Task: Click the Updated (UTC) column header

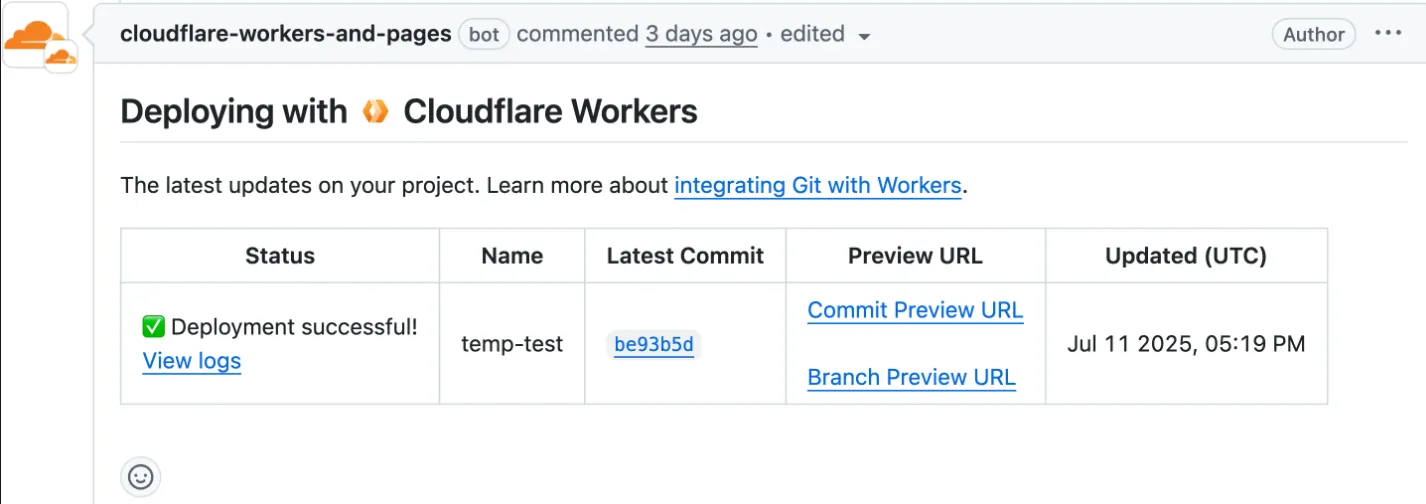Action: pos(1185,256)
